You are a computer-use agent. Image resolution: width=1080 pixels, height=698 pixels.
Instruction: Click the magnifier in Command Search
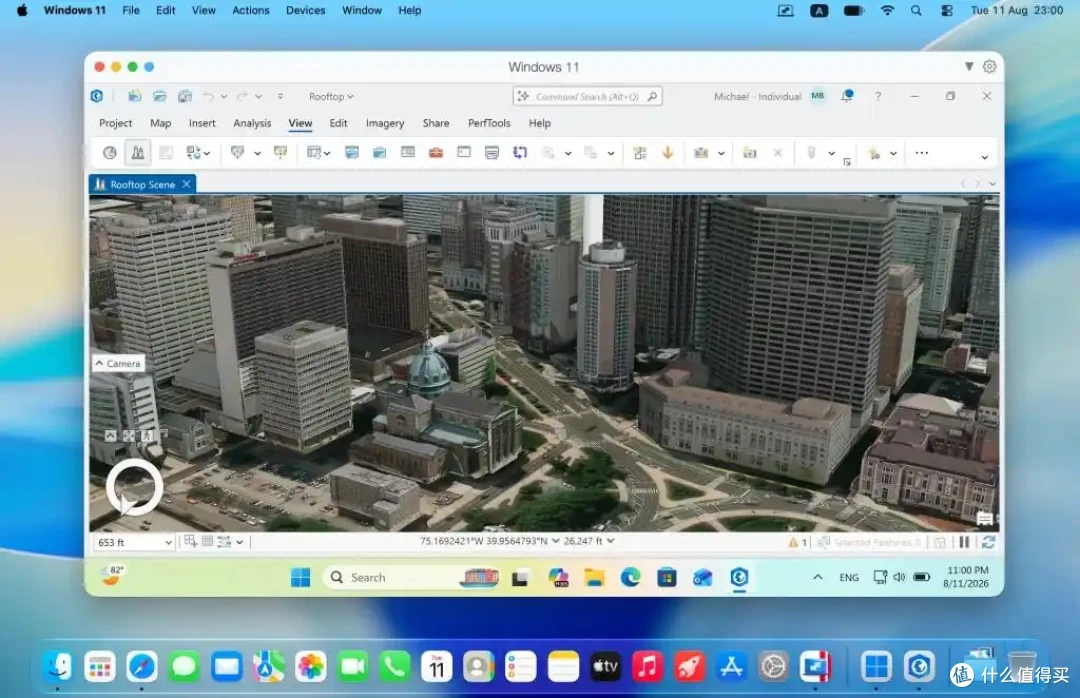(652, 96)
